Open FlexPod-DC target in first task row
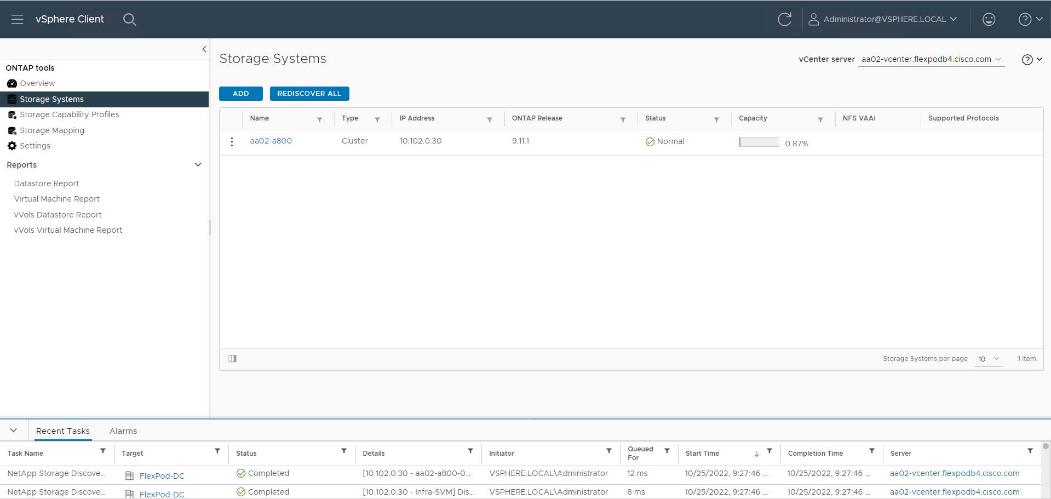Viewport: 1051px width, 499px height. click(x=162, y=476)
